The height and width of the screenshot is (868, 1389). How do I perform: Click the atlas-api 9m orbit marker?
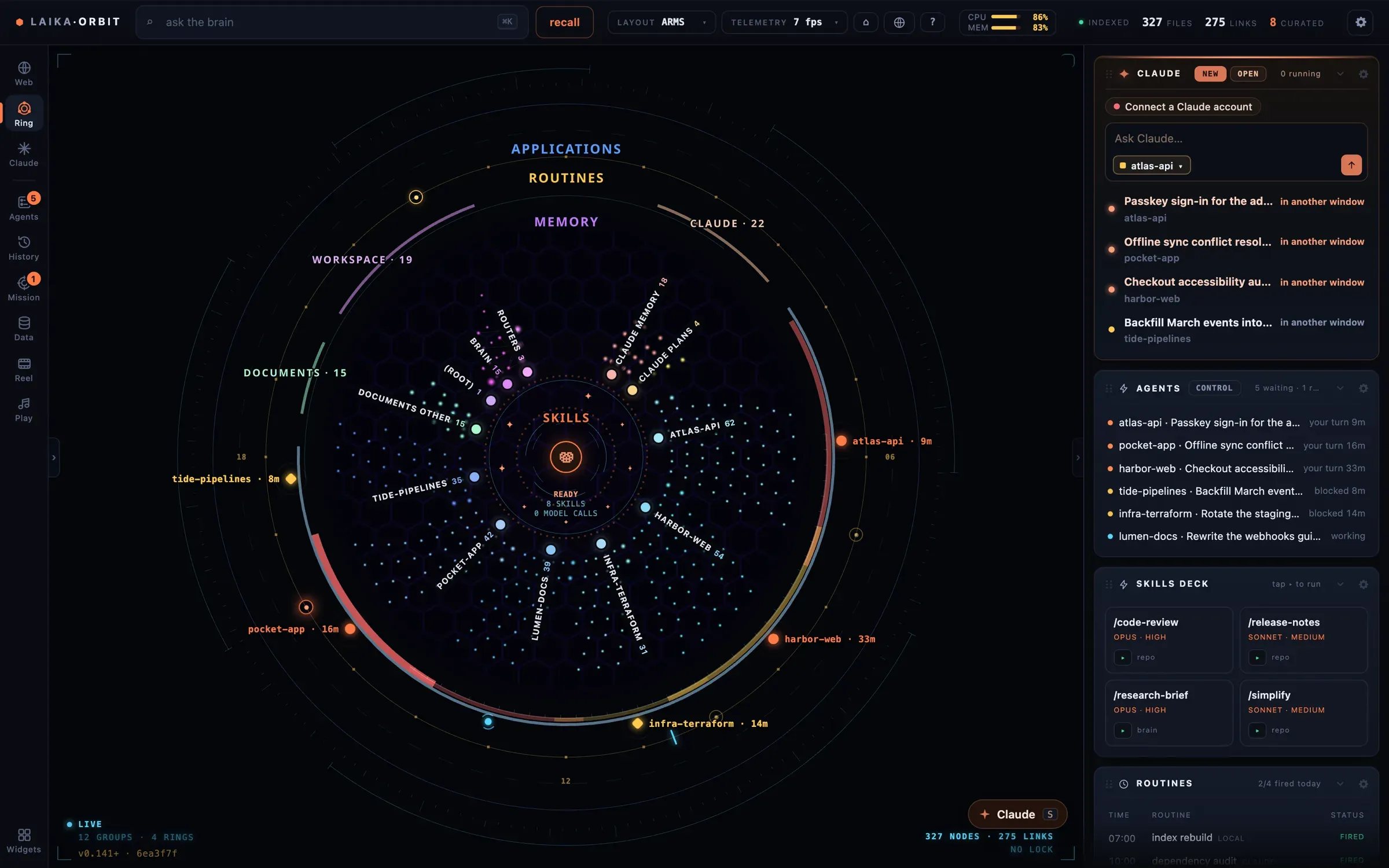click(842, 441)
